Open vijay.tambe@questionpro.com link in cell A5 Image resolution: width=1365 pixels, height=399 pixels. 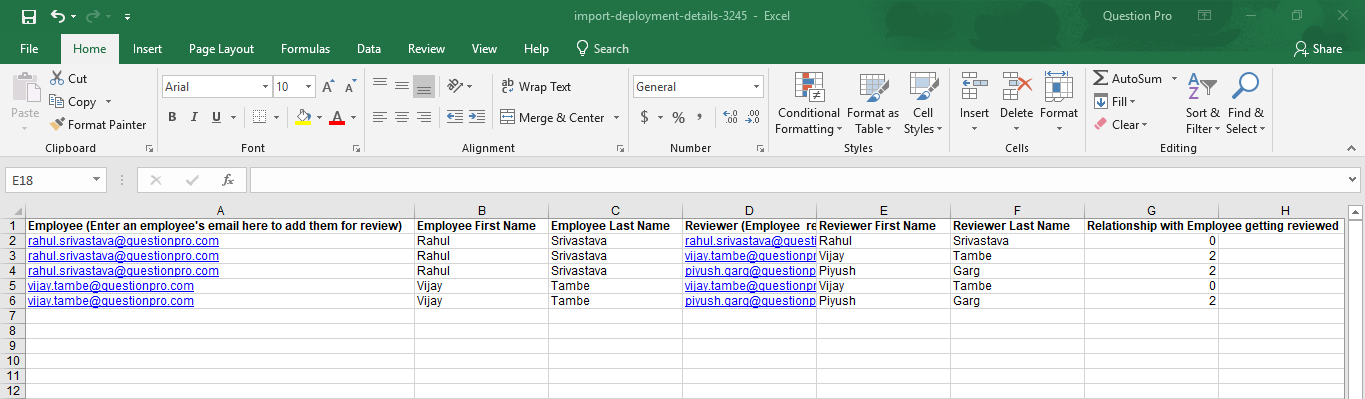[x=111, y=286]
